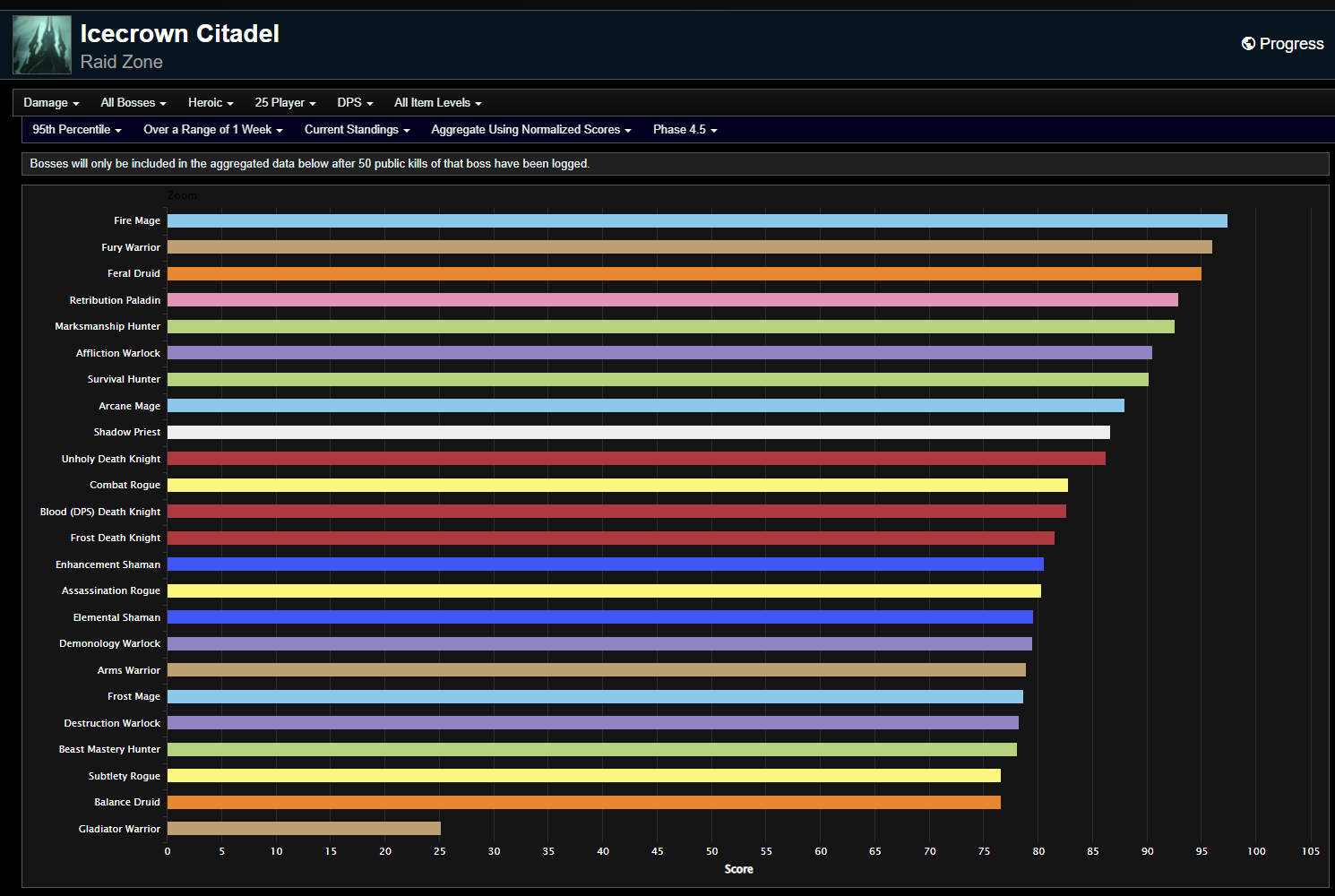
Task: Select the Arcane Mage bar
Action: click(x=646, y=406)
